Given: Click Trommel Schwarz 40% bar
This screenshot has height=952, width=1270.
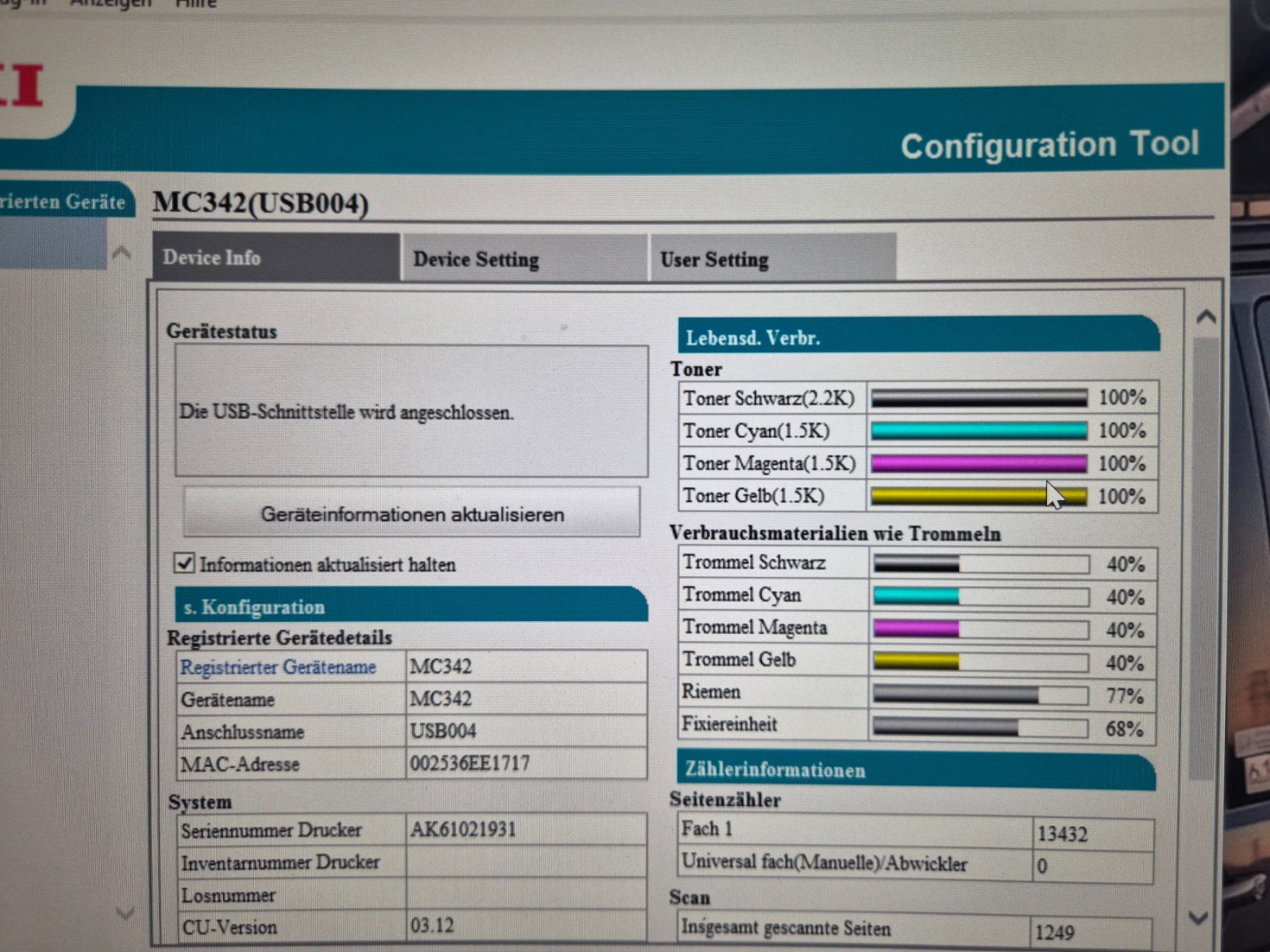Looking at the screenshot, I should pos(981,563).
